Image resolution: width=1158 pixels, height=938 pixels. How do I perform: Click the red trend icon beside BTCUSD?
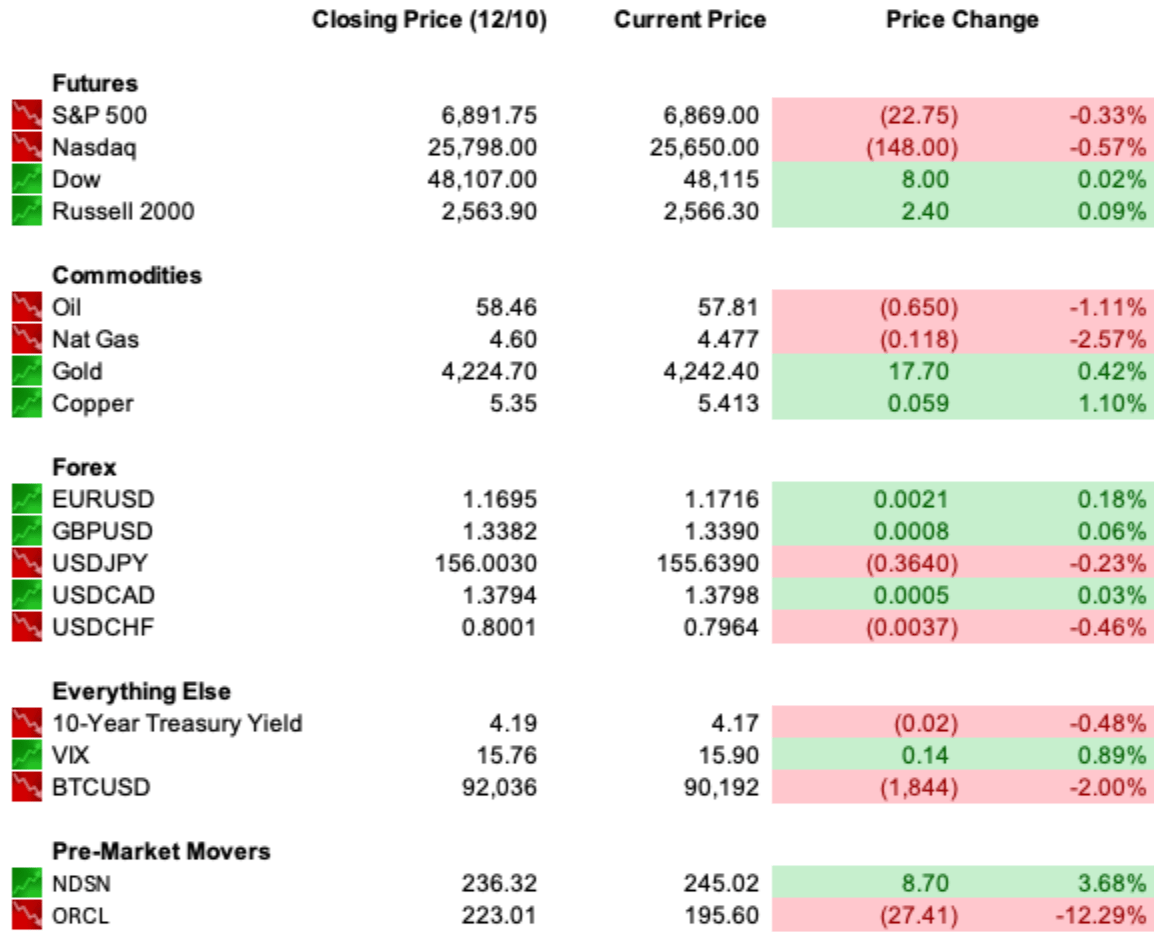pyautogui.click(x=27, y=787)
